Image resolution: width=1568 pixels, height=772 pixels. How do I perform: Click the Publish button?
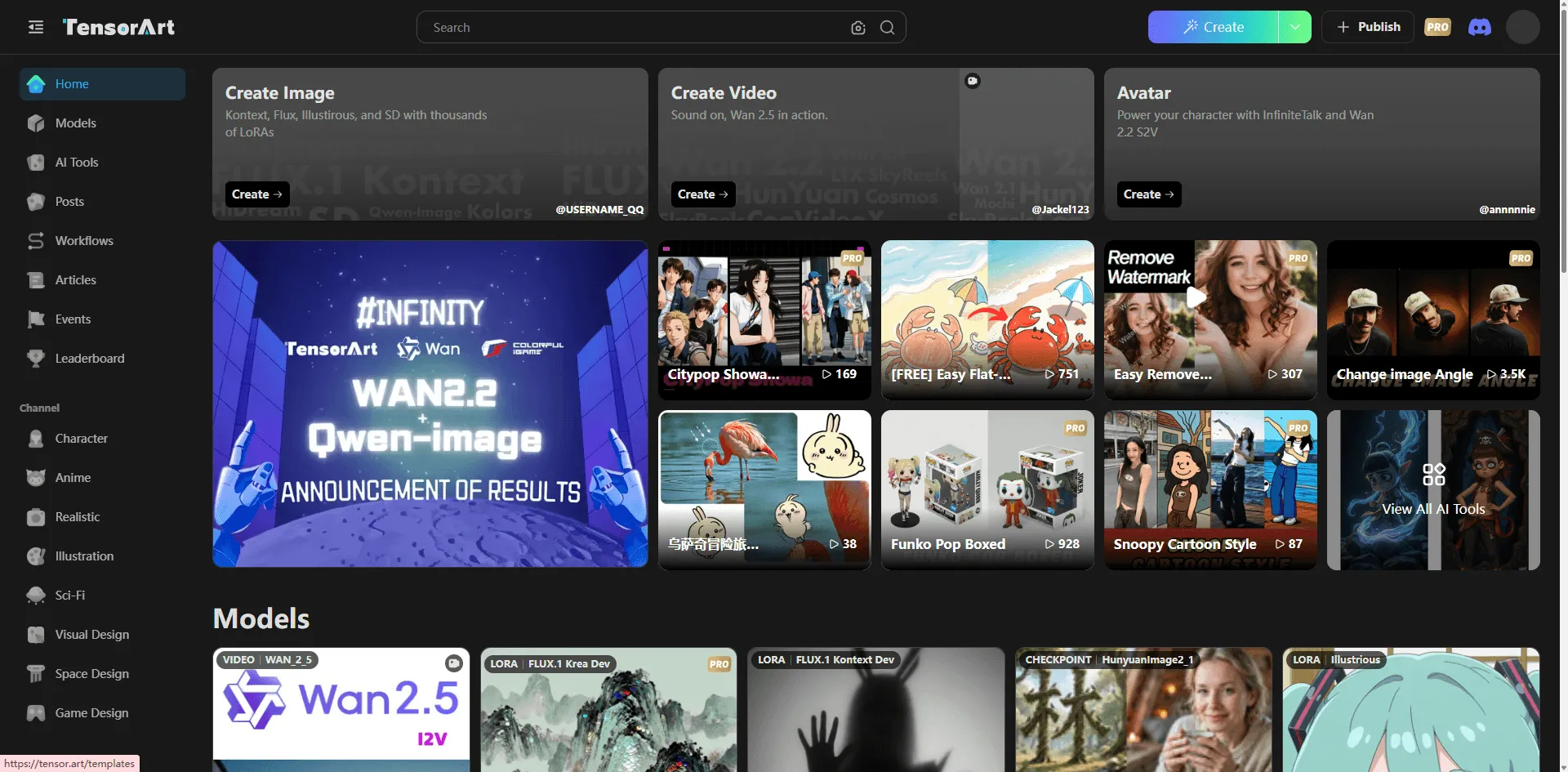(x=1368, y=27)
